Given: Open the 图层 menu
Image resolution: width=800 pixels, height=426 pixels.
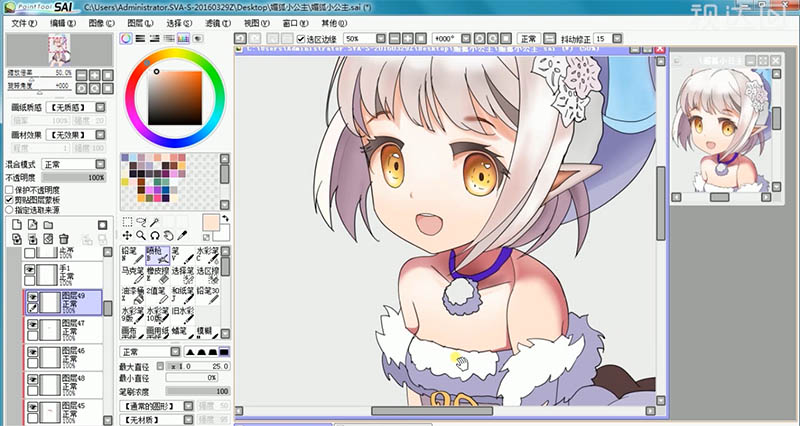Looking at the screenshot, I should [x=140, y=23].
